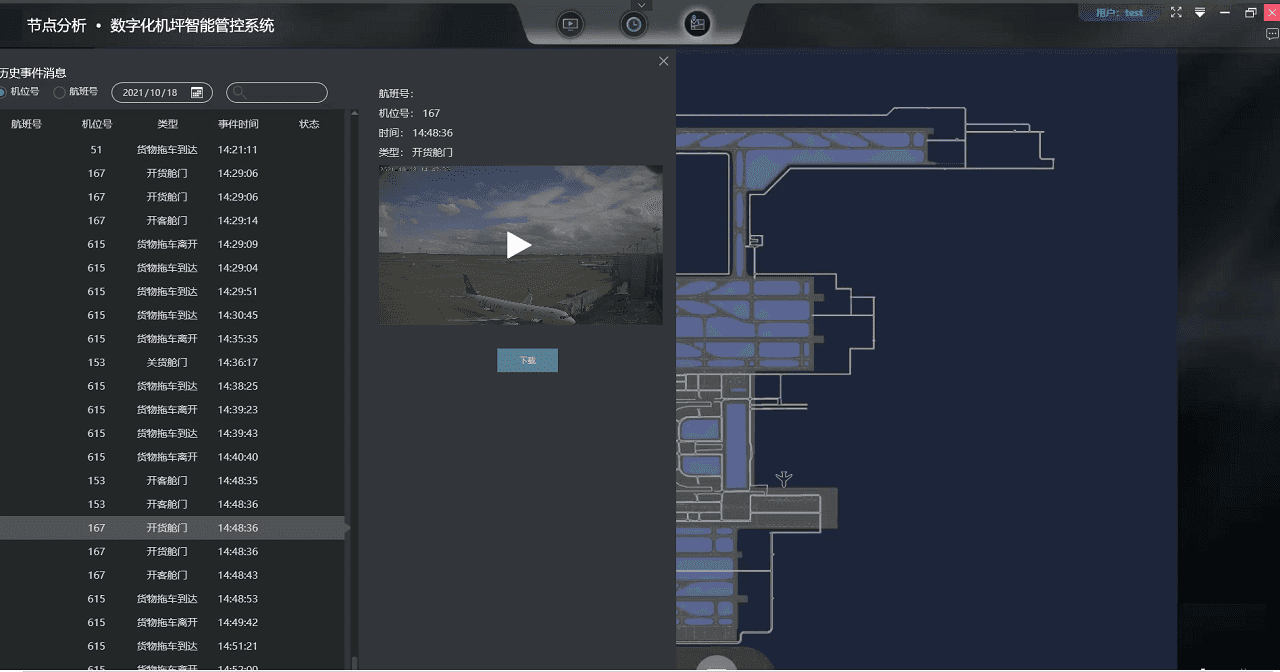Expand the top toolbar chevron arrow
Viewport: 1280px width, 672px height.
(x=642, y=5)
